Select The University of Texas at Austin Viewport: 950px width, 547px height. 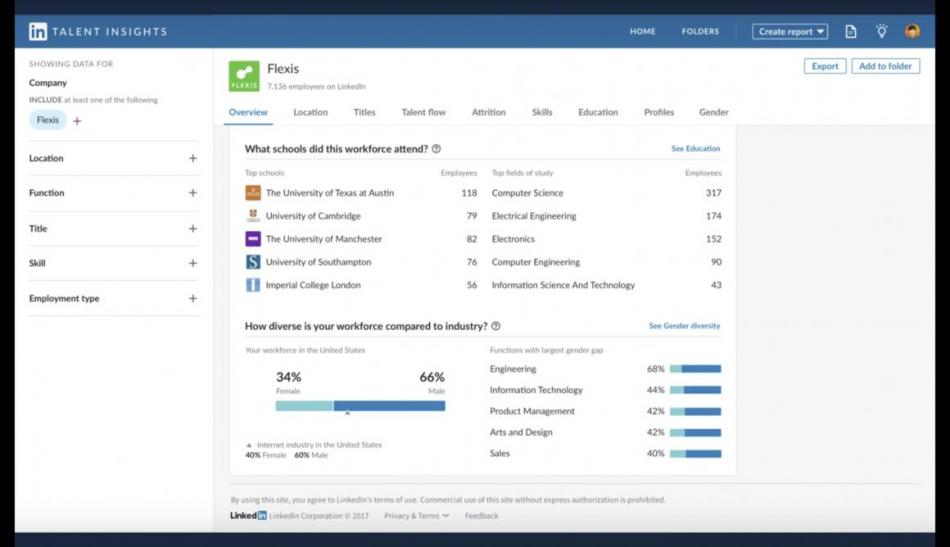330,193
